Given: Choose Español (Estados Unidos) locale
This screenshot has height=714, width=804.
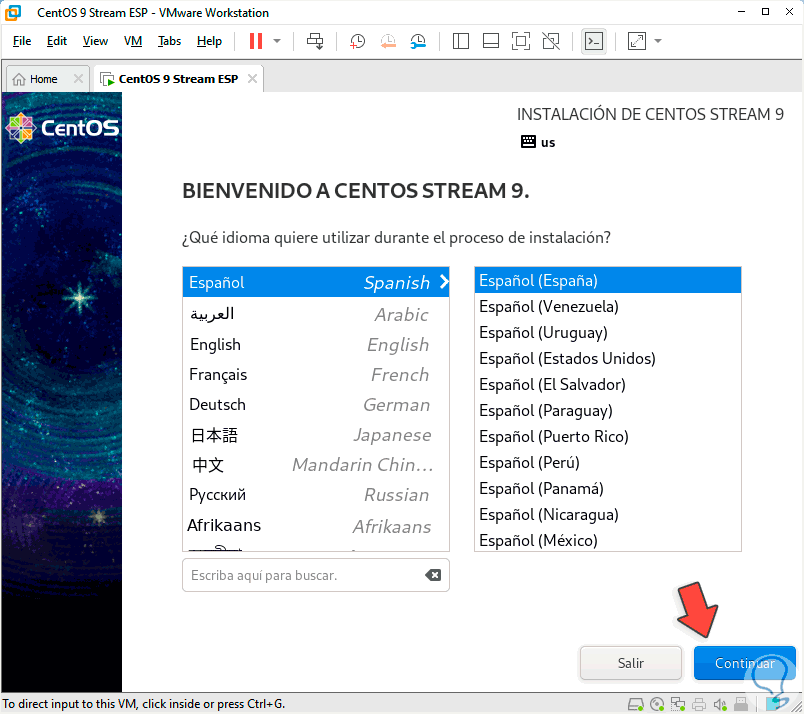Looking at the screenshot, I should coord(608,358).
